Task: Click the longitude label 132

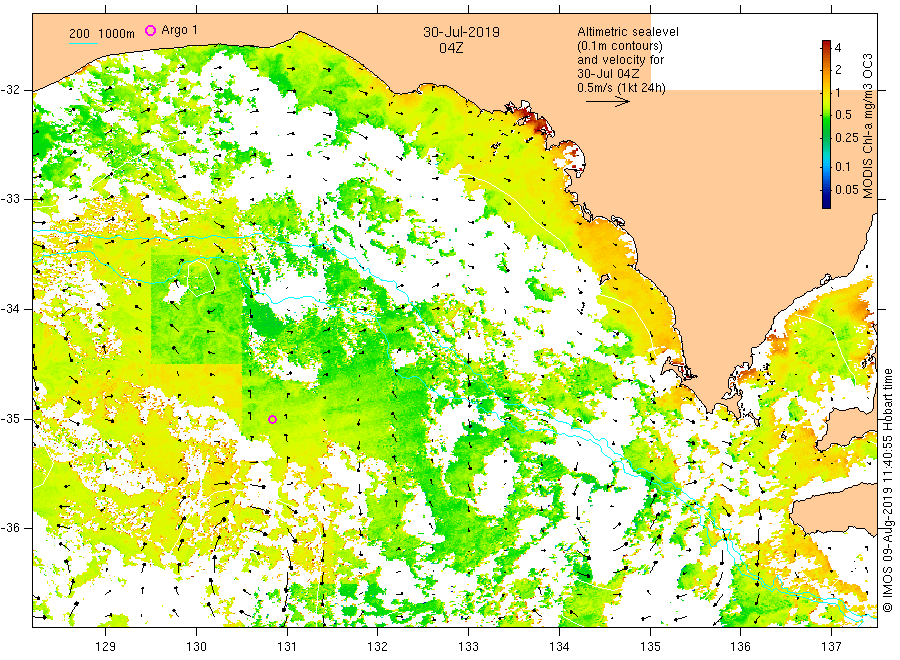Action: pyautogui.click(x=378, y=647)
